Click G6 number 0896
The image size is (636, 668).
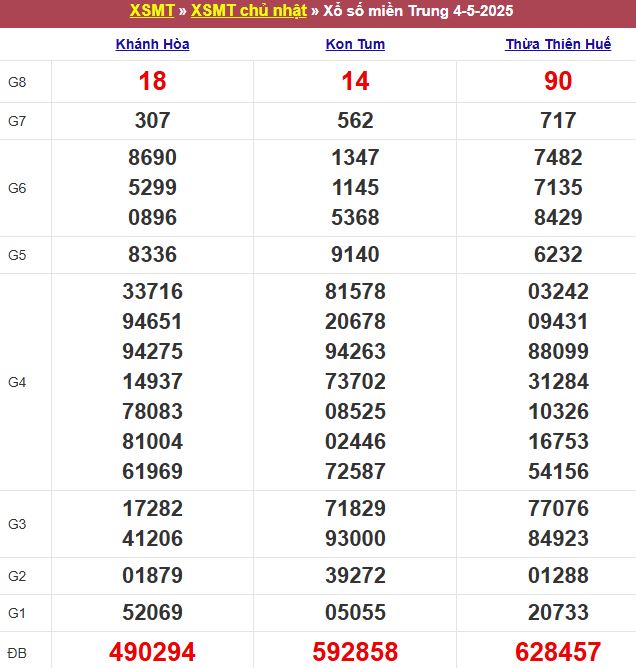(153, 217)
